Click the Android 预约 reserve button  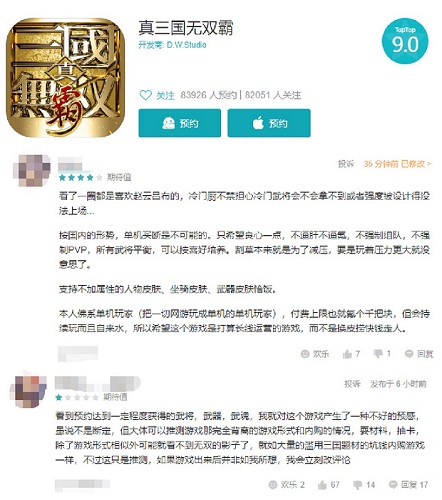pos(180,123)
